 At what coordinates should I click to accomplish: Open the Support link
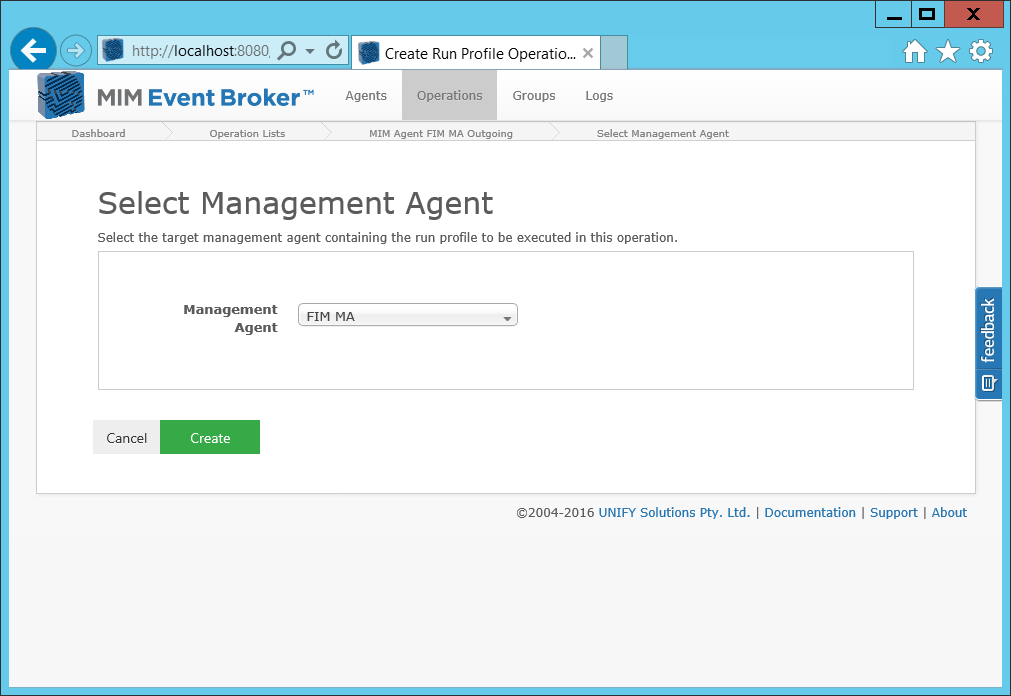894,512
